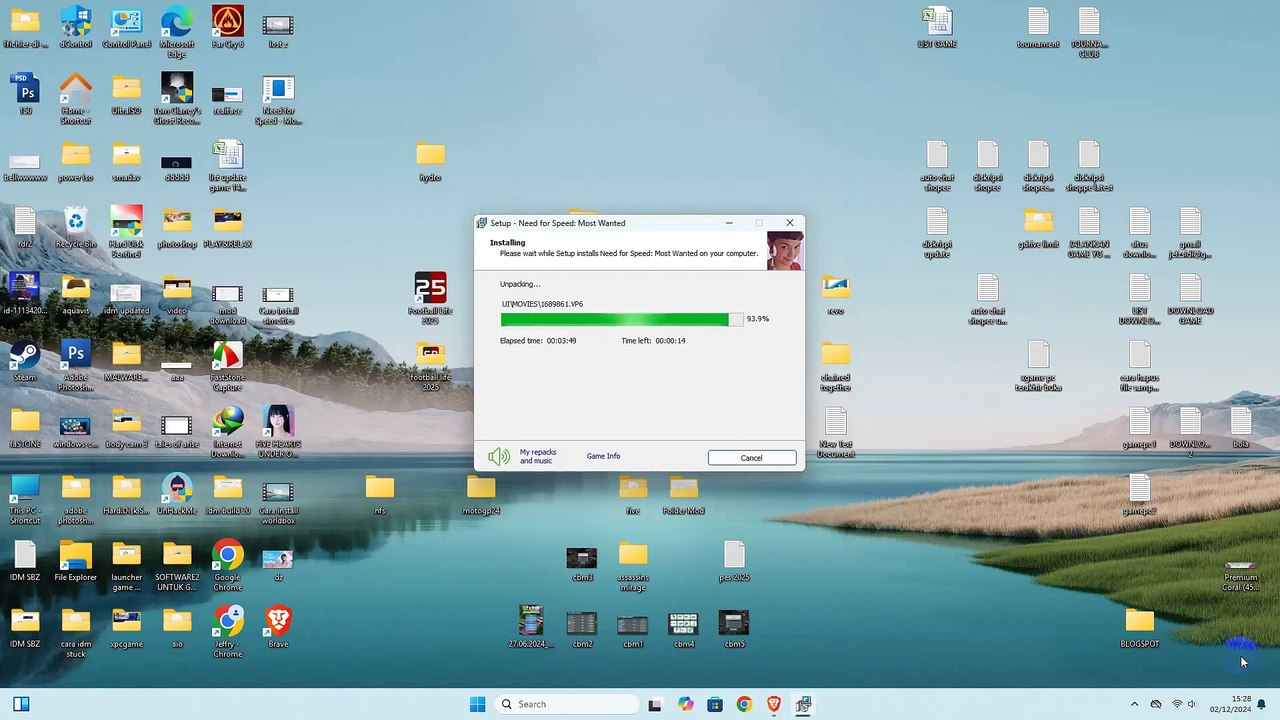Open This PC shortcut on desktop
This screenshot has width=1280, height=720.
point(25,499)
